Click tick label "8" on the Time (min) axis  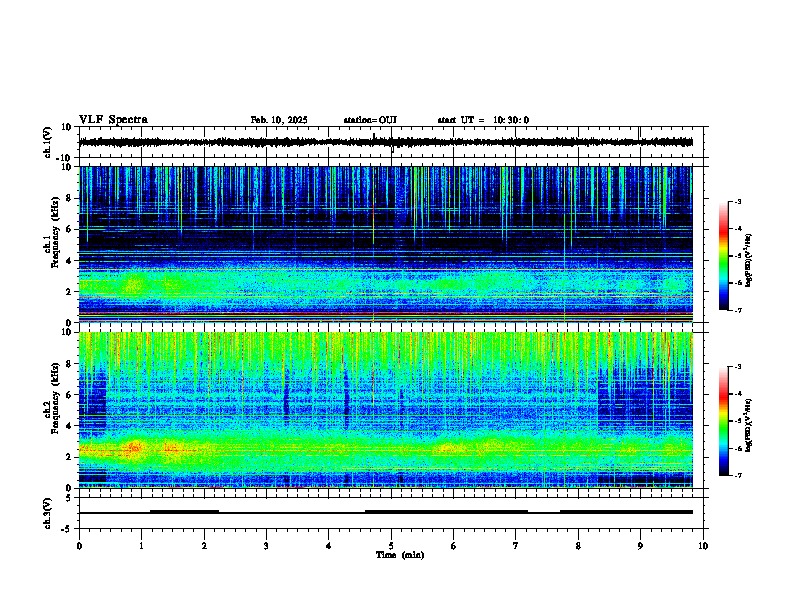point(578,546)
